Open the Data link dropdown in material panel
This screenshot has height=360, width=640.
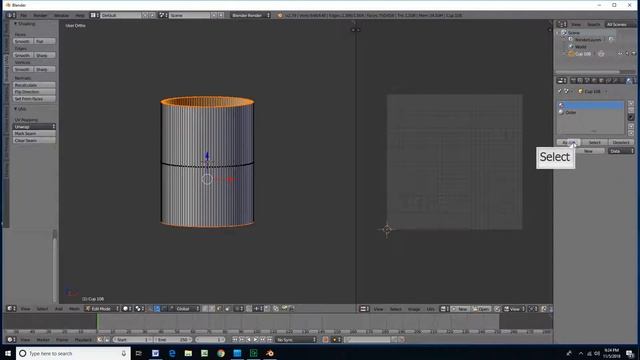[621, 151]
